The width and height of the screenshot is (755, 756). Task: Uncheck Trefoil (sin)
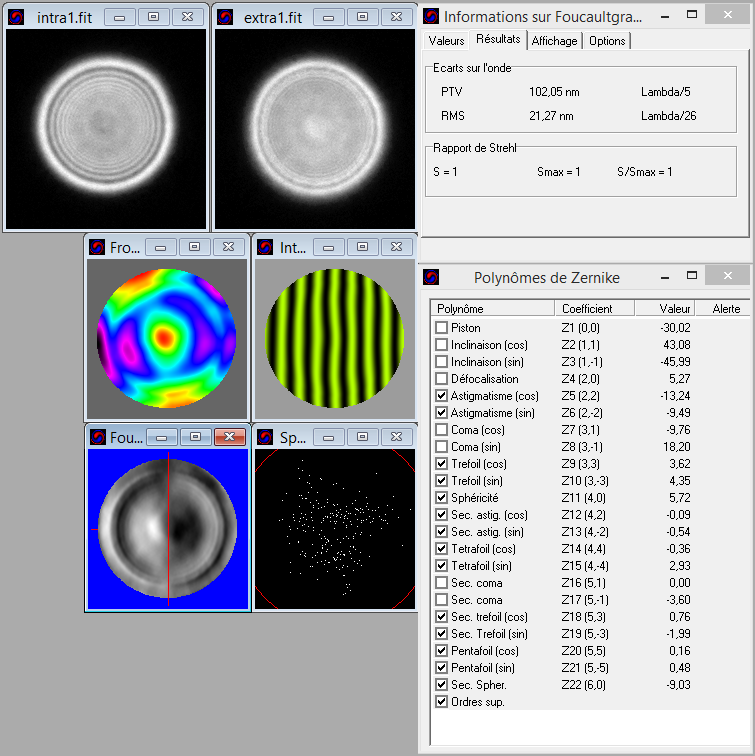[441, 481]
